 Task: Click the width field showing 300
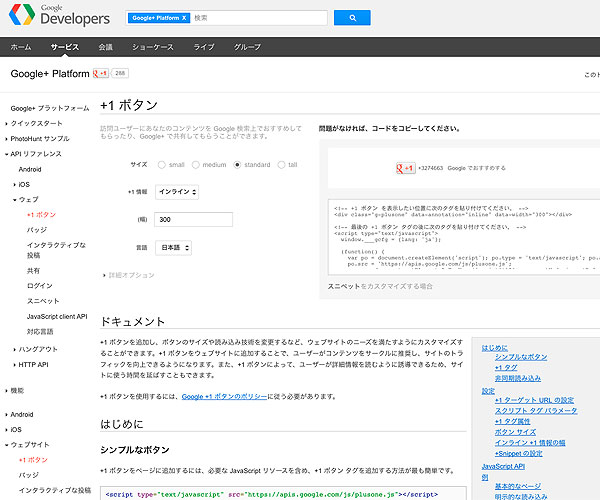(193, 220)
